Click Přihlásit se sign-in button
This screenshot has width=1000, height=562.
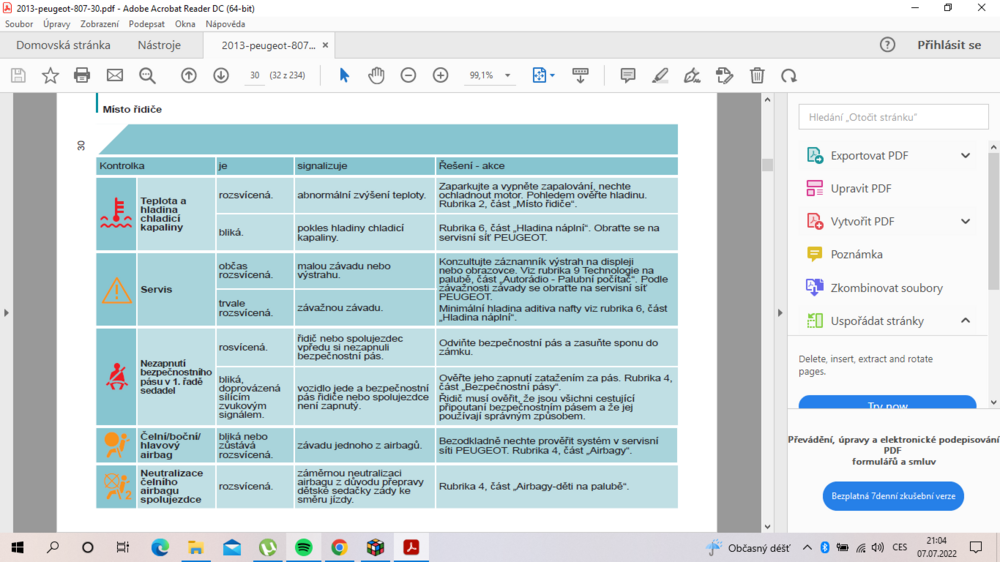949,45
